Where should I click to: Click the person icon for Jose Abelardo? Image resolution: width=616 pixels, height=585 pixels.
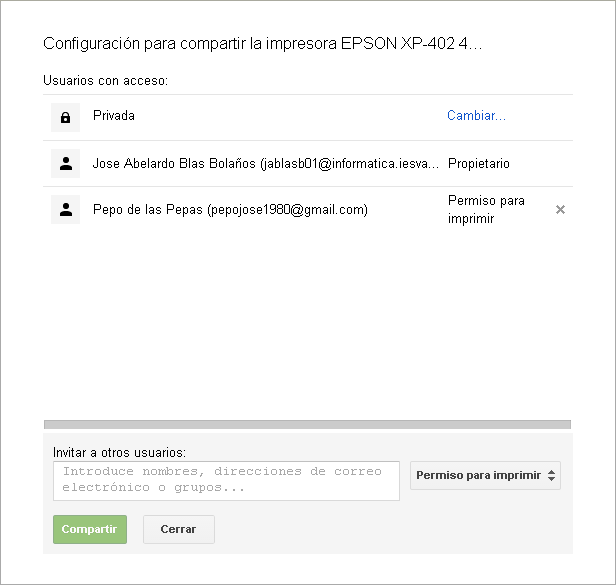coord(65,163)
